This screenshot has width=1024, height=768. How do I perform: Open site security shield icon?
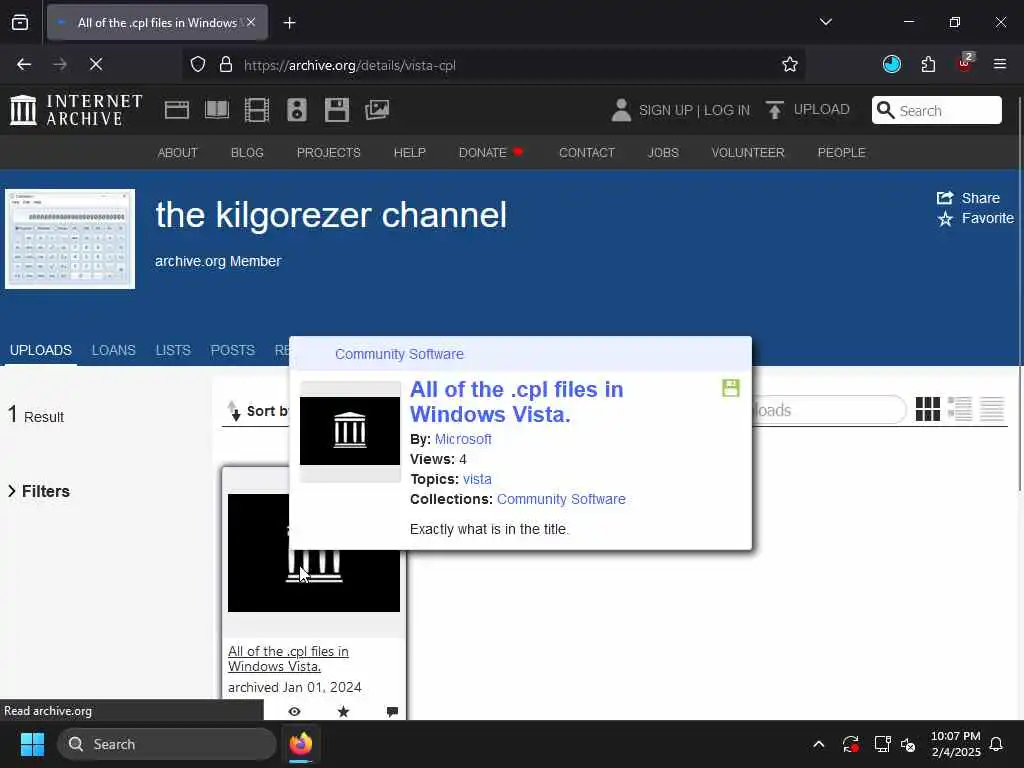pyautogui.click(x=198, y=65)
